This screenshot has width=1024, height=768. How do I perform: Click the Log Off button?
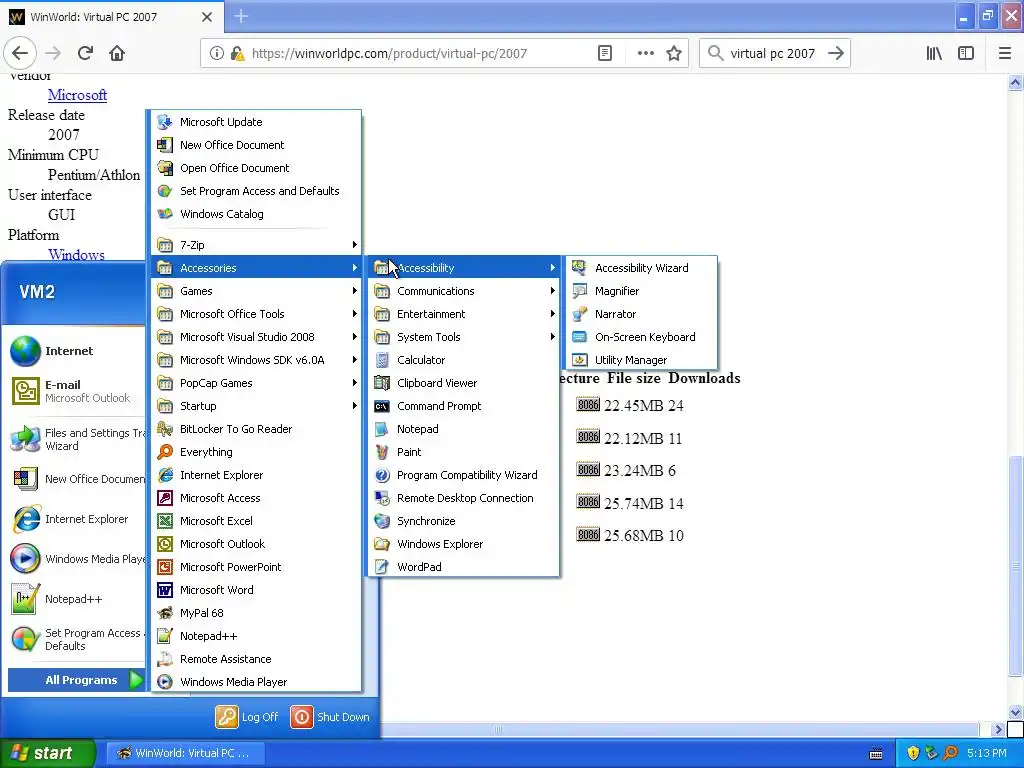click(x=248, y=717)
